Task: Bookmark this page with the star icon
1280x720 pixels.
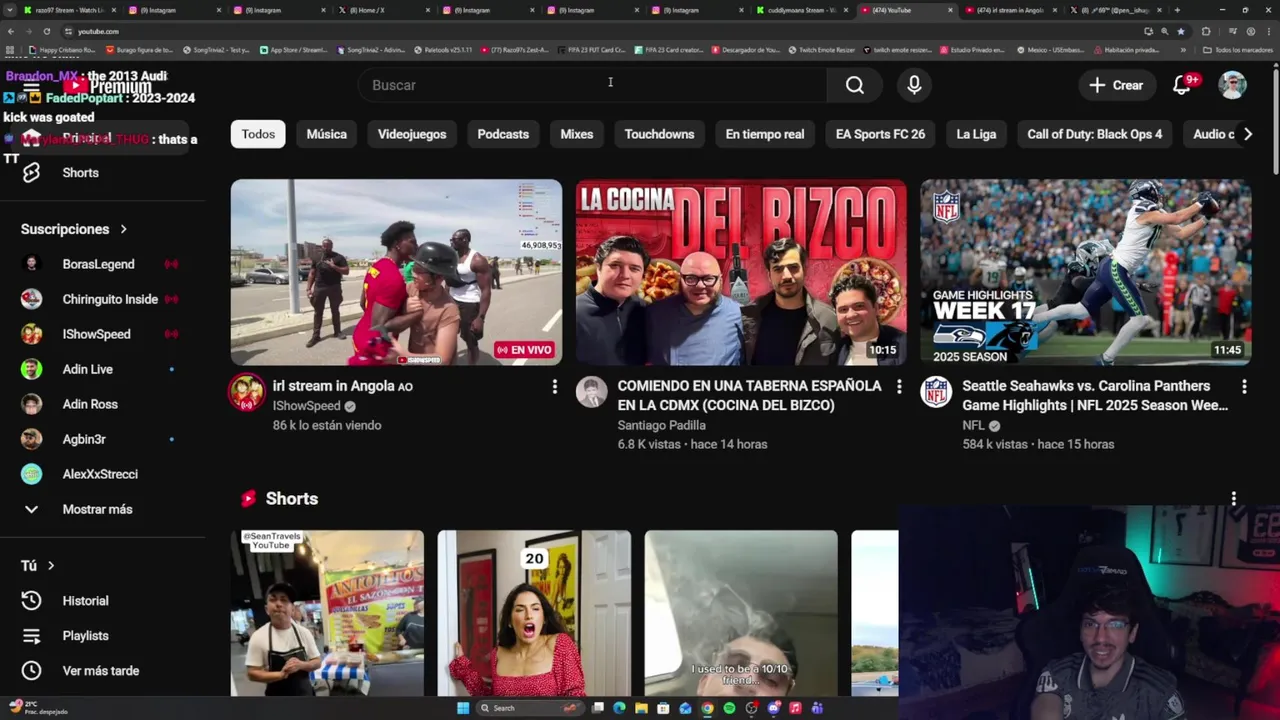Action: click(x=1180, y=31)
